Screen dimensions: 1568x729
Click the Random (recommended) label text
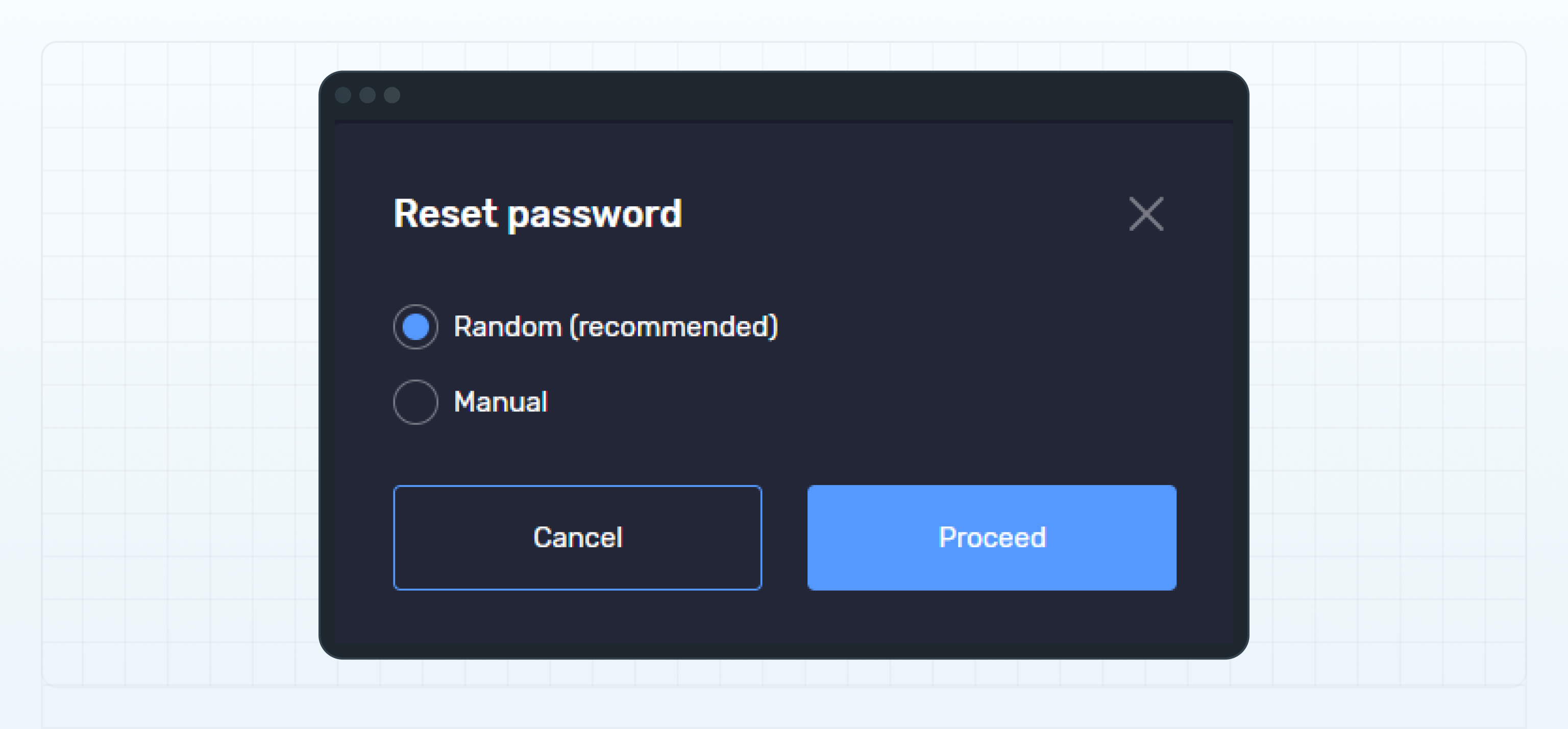[x=617, y=327]
